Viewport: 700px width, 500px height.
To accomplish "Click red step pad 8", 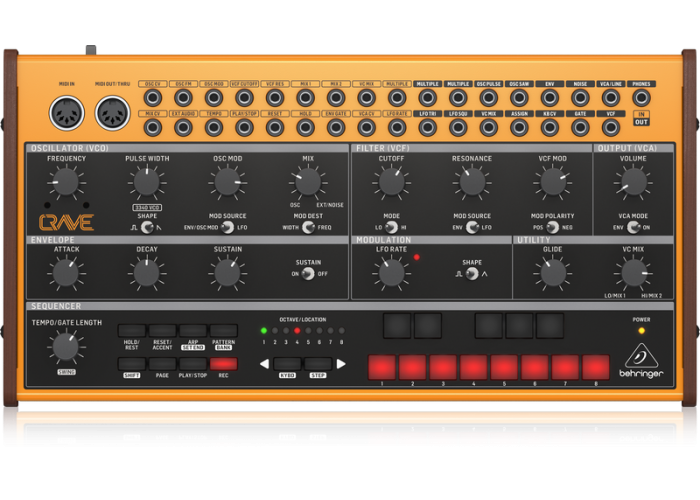I will coord(596,367).
